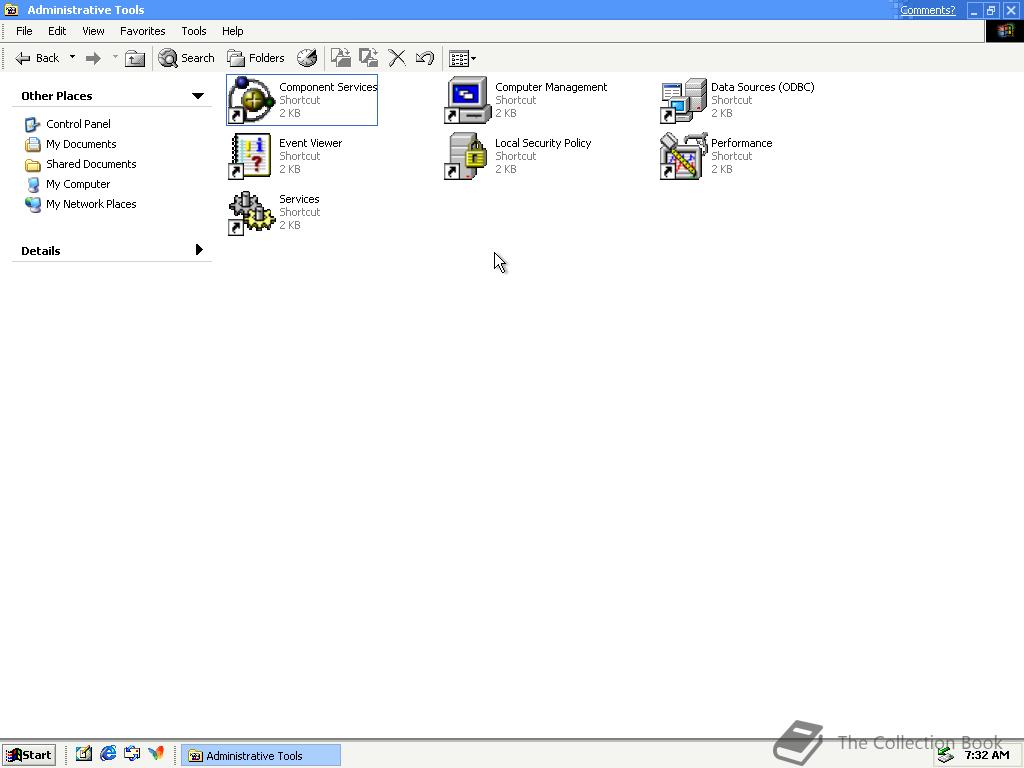Click the Windows flag throbber icon
Image resolution: width=1024 pixels, height=768 pixels.
pos(1004,31)
